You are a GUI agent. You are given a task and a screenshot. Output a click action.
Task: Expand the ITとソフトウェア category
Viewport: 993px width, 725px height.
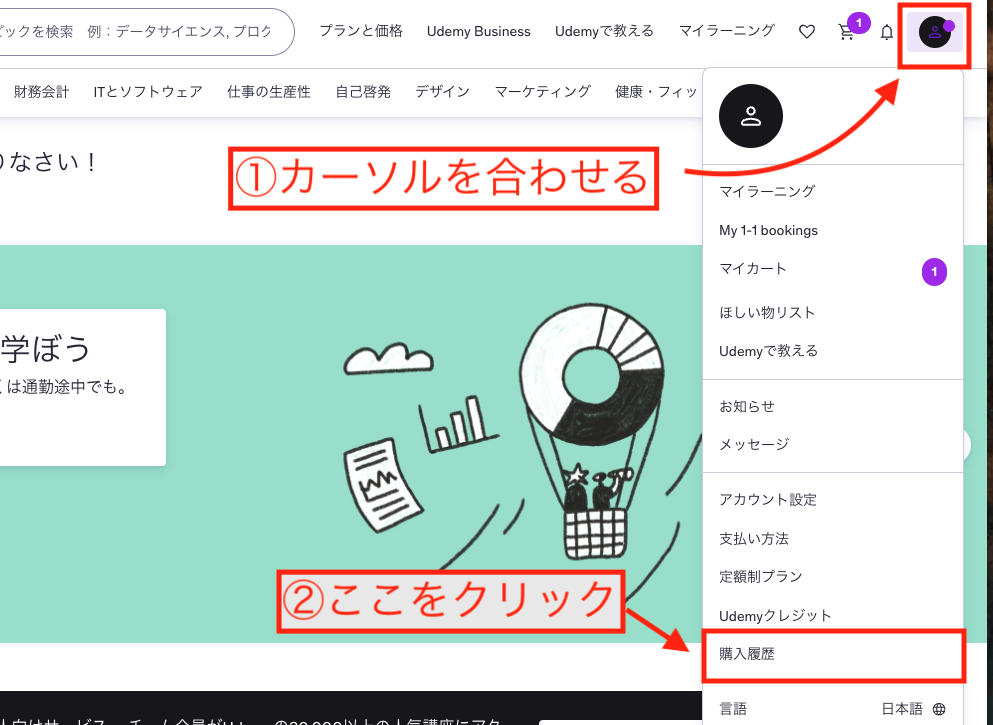[147, 90]
